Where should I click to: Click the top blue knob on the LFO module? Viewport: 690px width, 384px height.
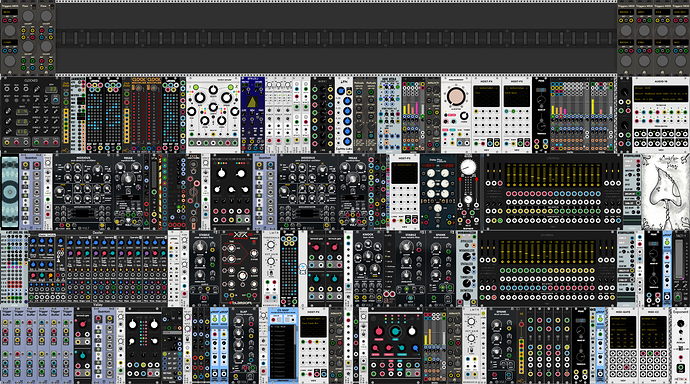[341, 91]
